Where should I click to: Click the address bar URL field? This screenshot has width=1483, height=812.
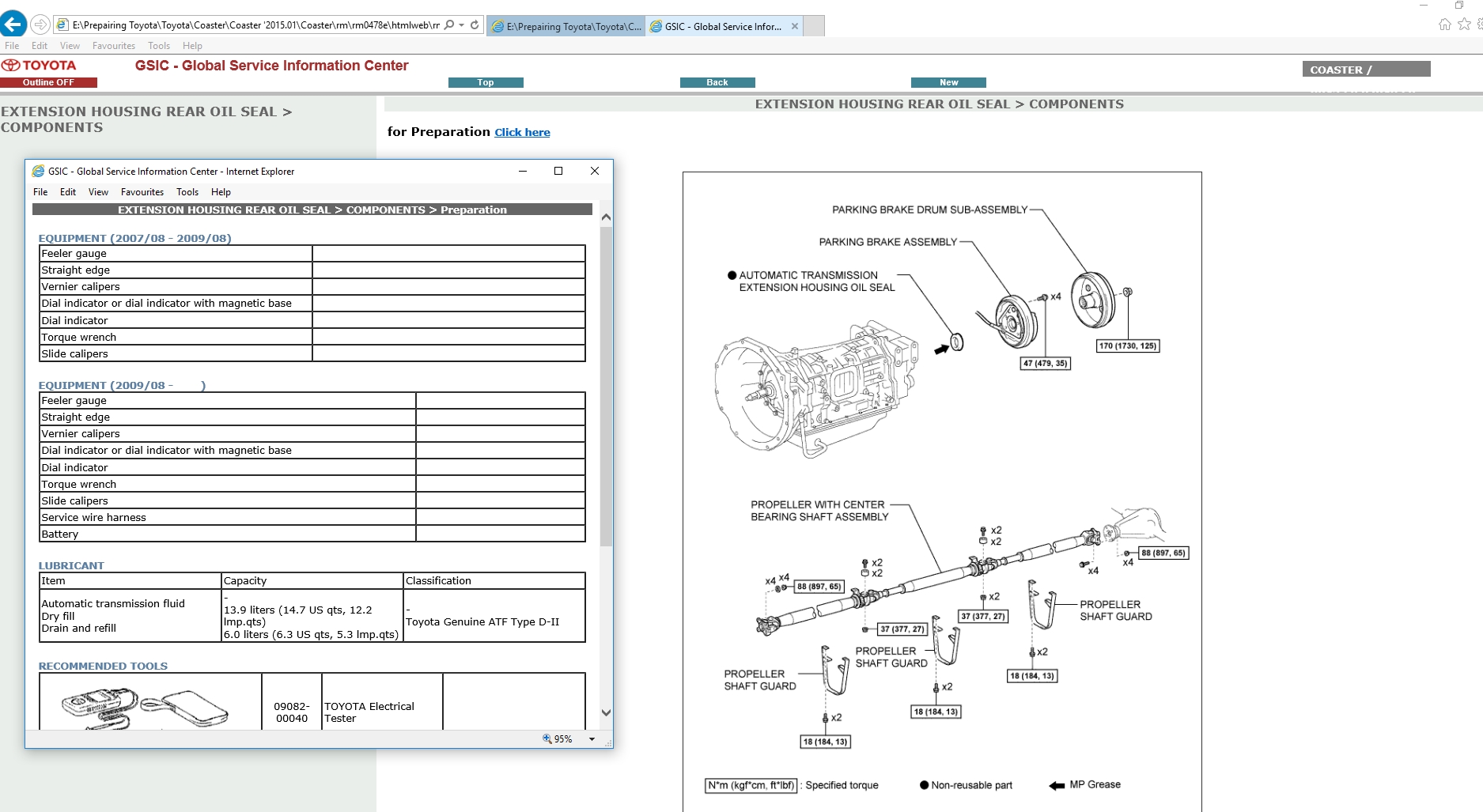pyautogui.click(x=255, y=25)
